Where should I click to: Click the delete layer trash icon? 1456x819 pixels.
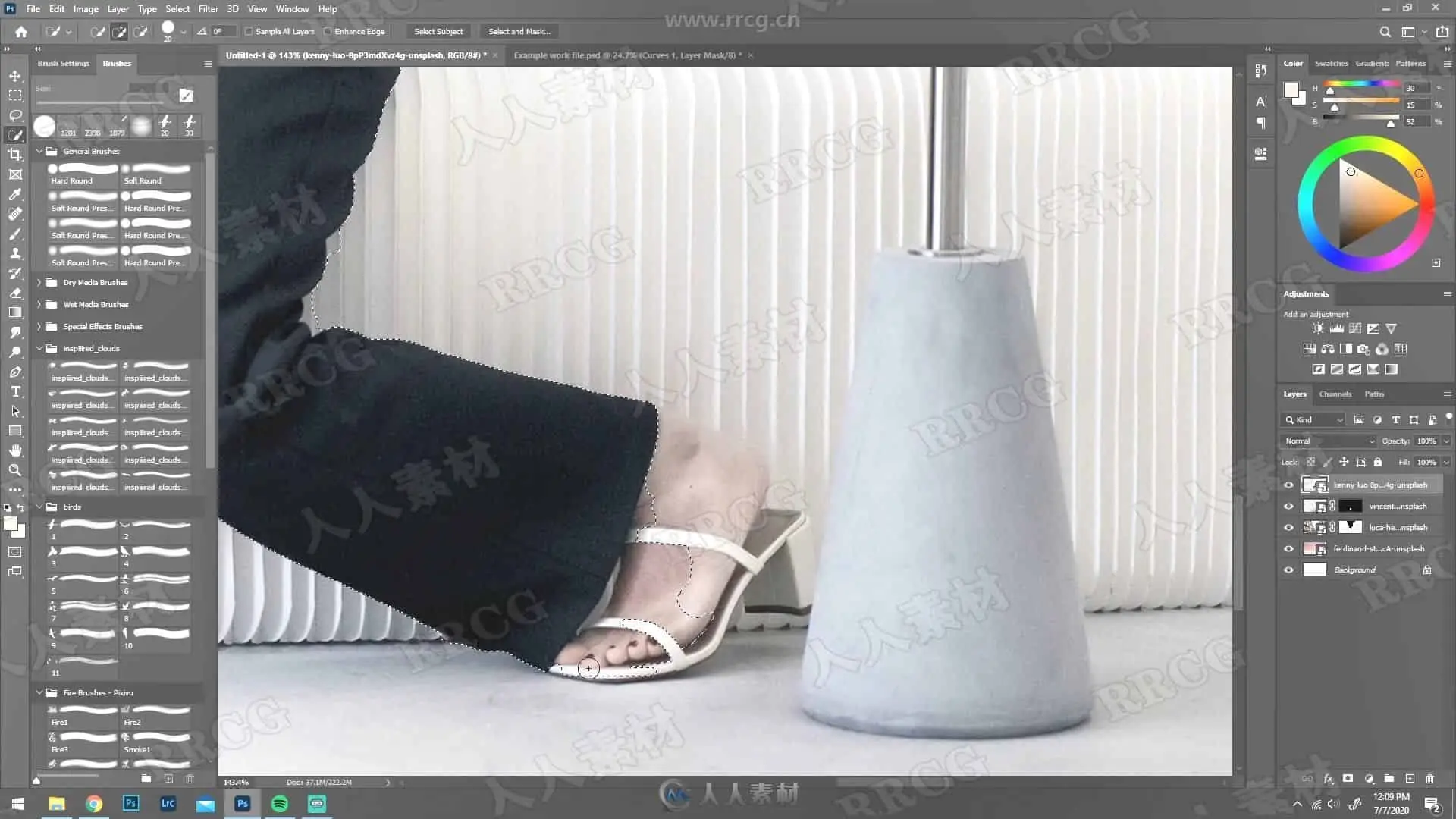tap(1429, 779)
